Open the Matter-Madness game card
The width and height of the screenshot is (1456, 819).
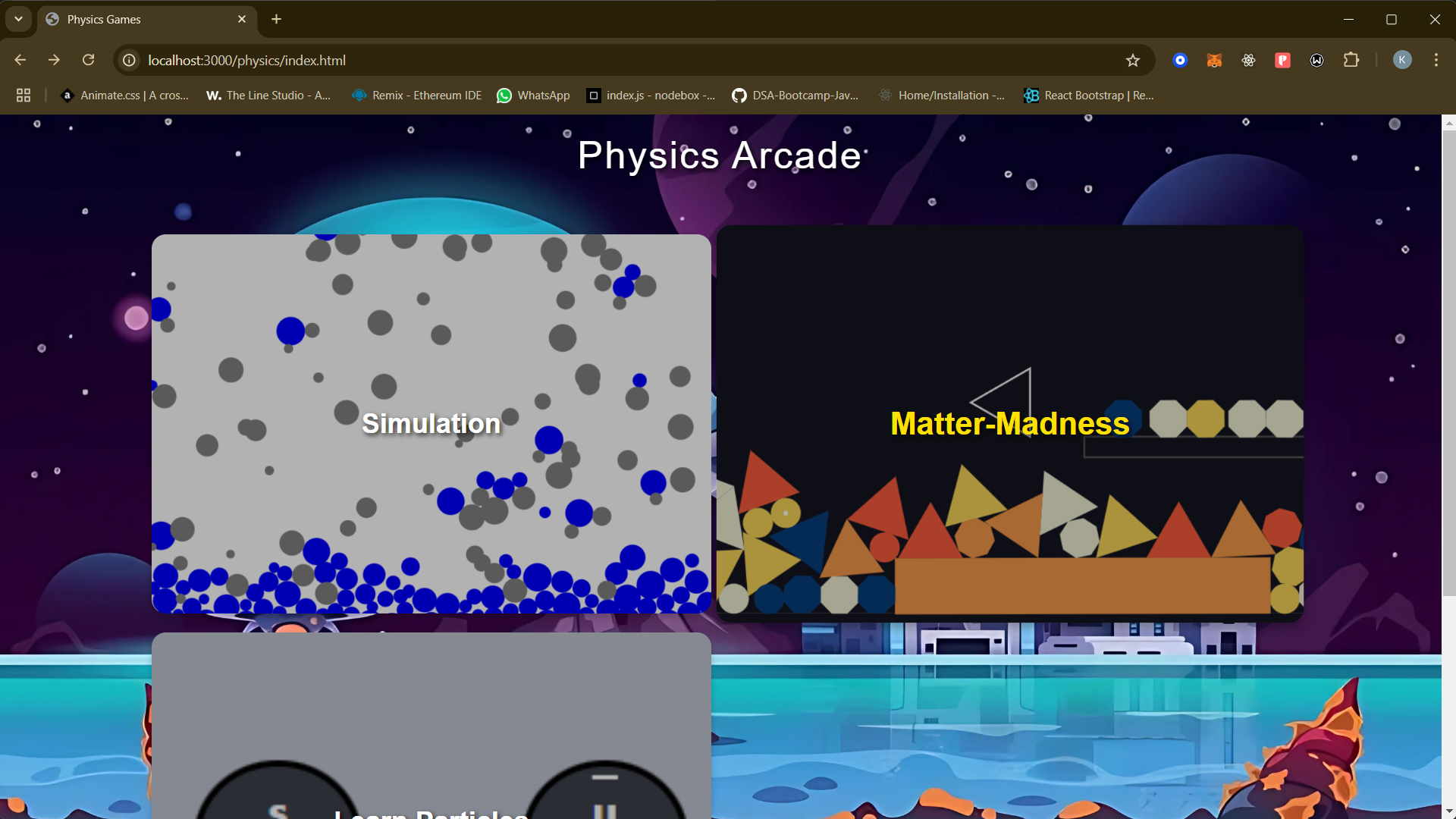pyautogui.click(x=1009, y=423)
